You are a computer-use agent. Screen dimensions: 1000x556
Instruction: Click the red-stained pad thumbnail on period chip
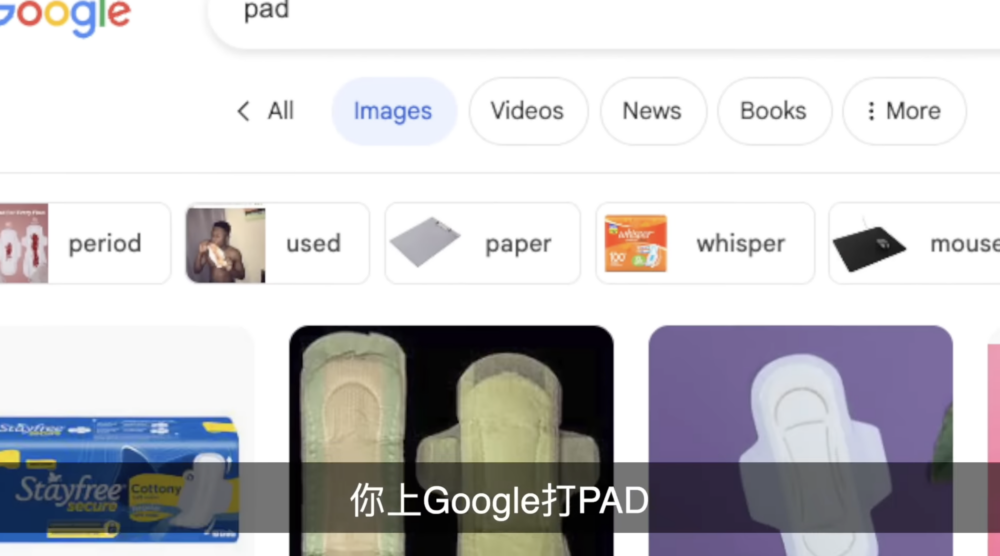pos(23,243)
